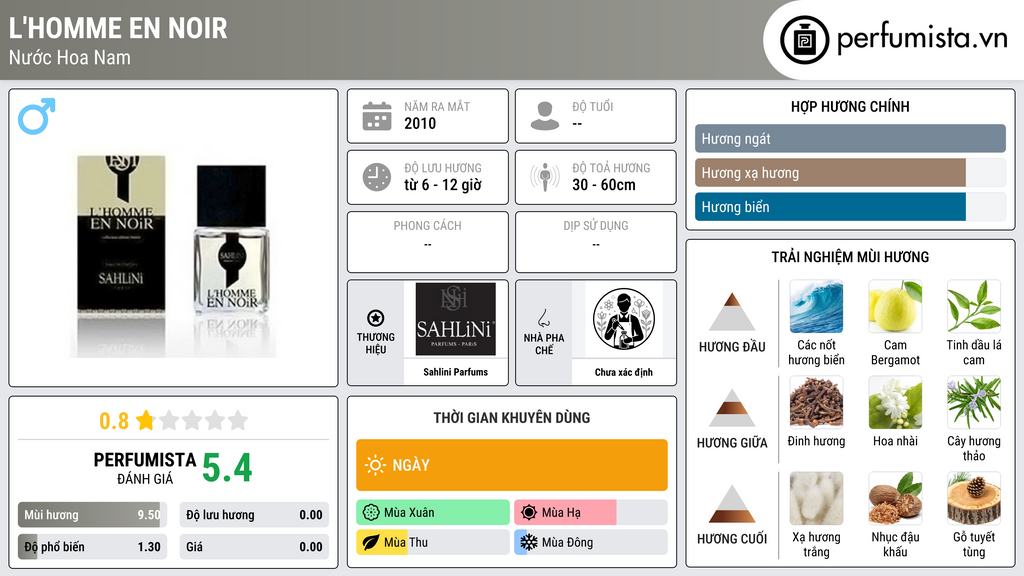Click the Trải nghiệm mùi hương heading
This screenshot has width=1024, height=576.
coord(850,257)
